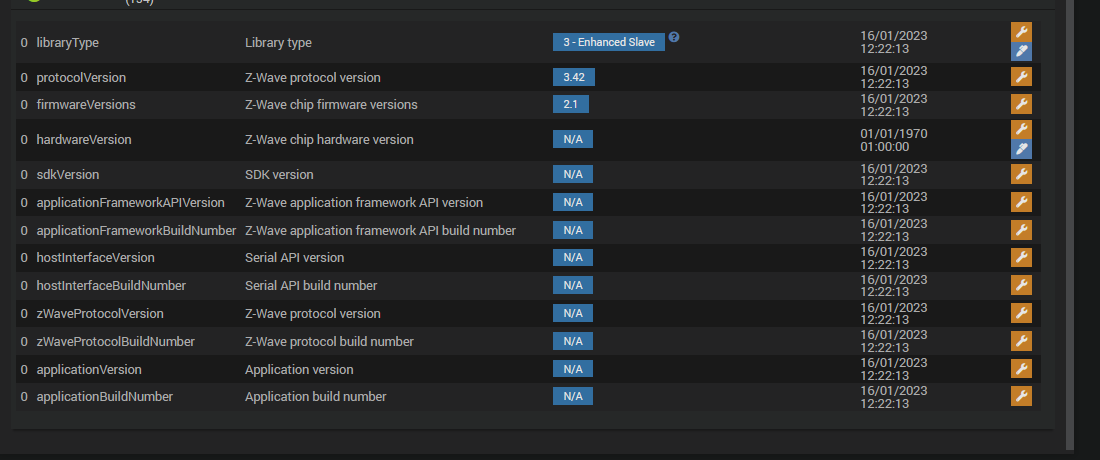The image size is (1100, 460).
Task: Select the 2.1 firmware versions badge
Action: tap(571, 104)
